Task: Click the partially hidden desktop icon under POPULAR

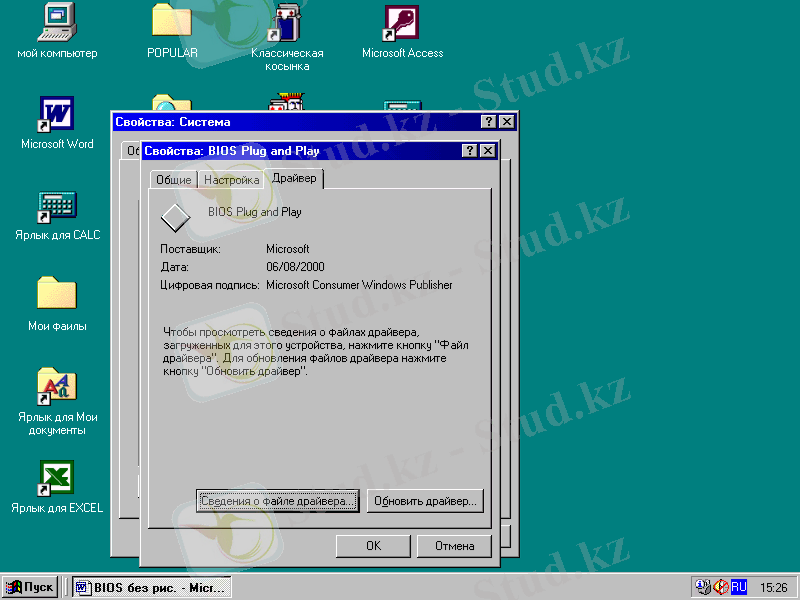Action: tap(171, 102)
